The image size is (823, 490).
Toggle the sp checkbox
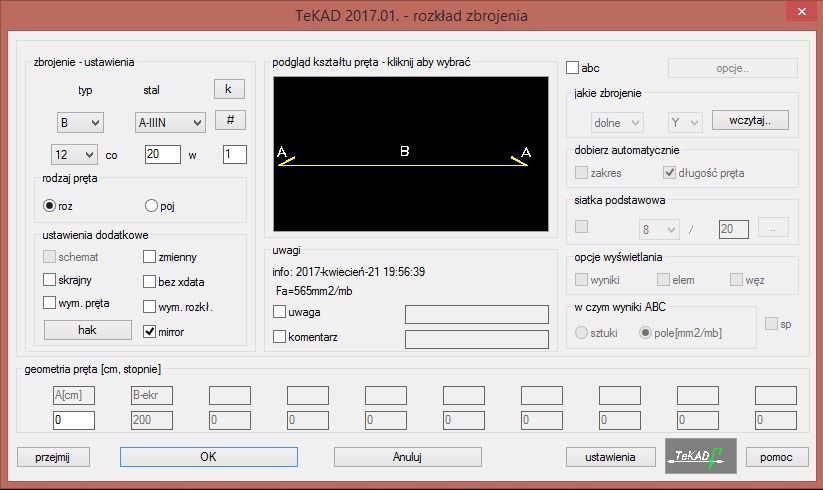[x=772, y=324]
